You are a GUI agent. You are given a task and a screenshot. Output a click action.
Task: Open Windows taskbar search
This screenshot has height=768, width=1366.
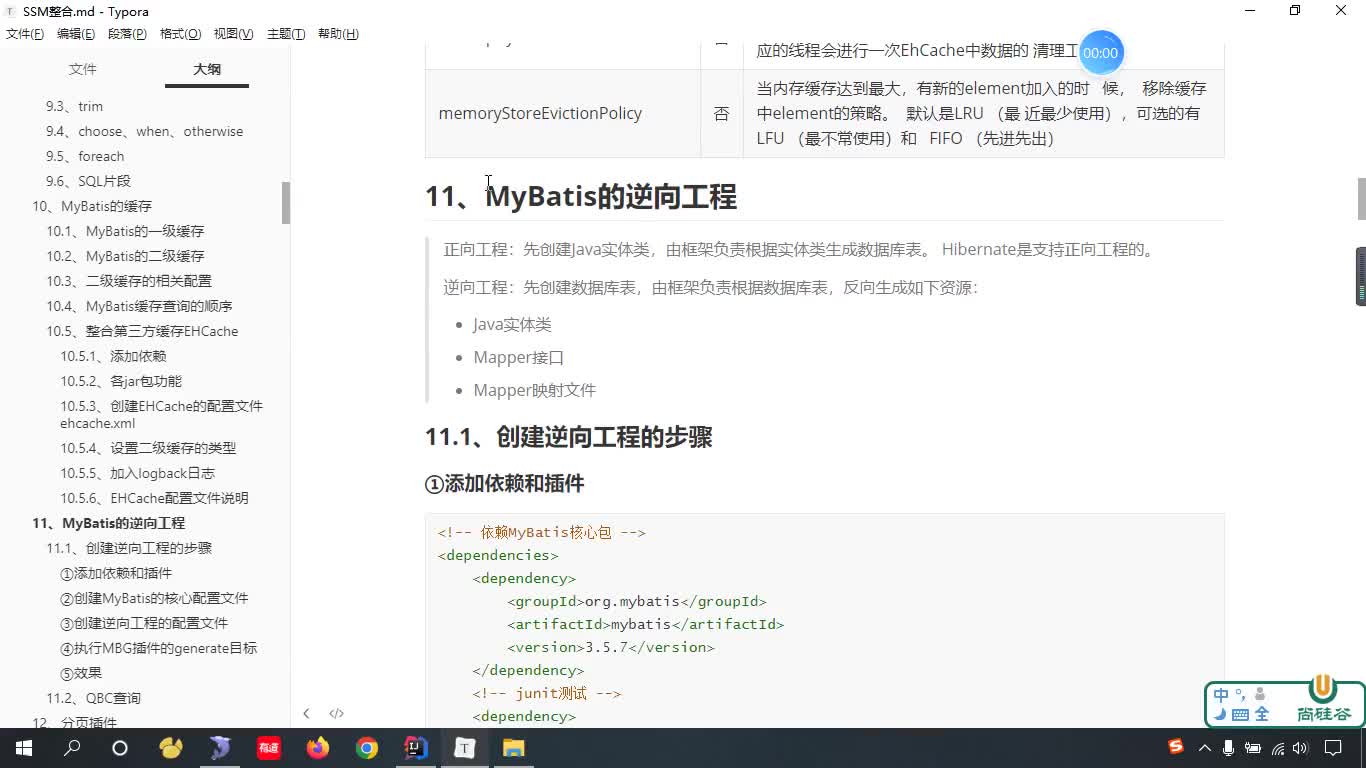72,748
